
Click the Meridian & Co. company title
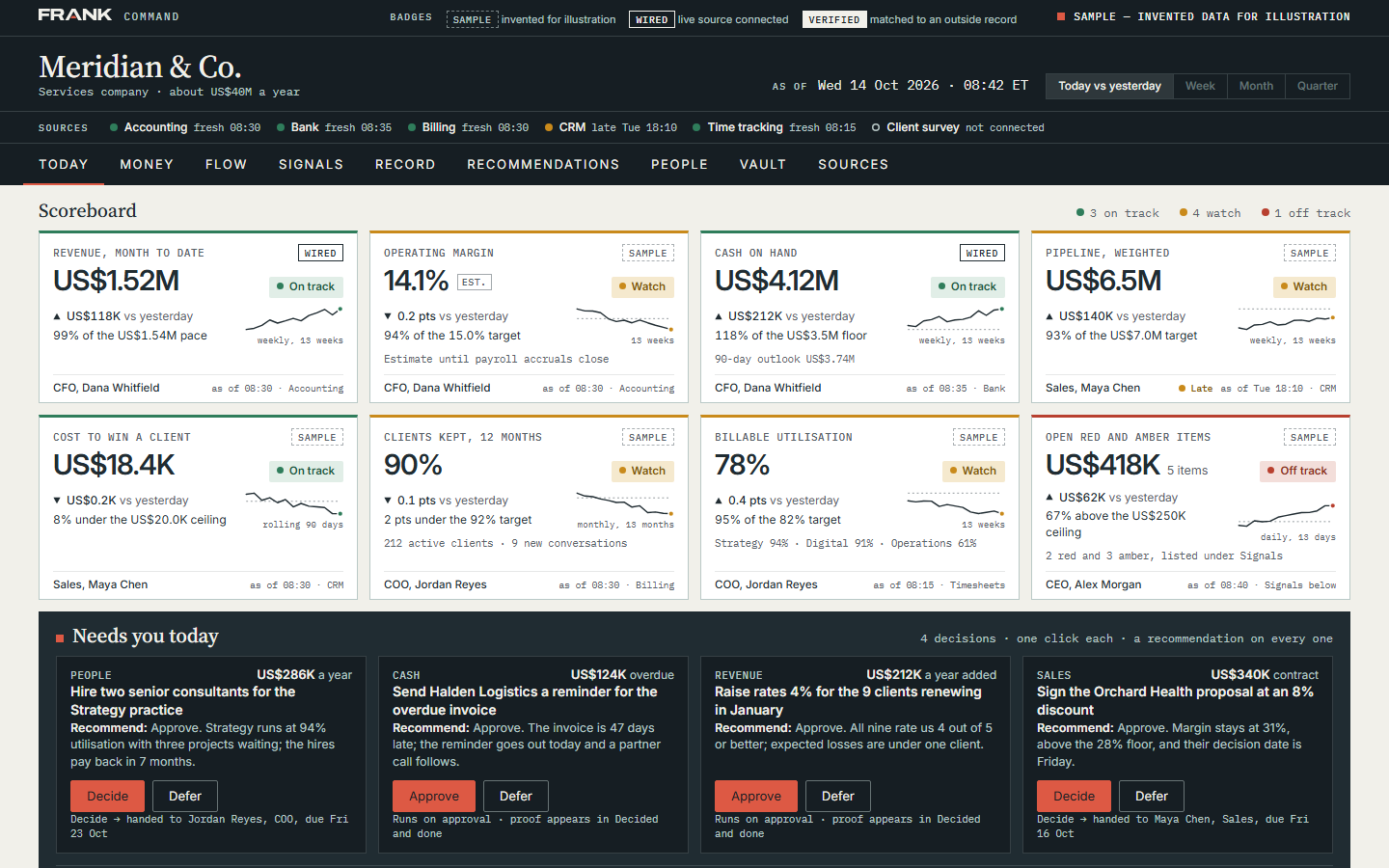(140, 67)
